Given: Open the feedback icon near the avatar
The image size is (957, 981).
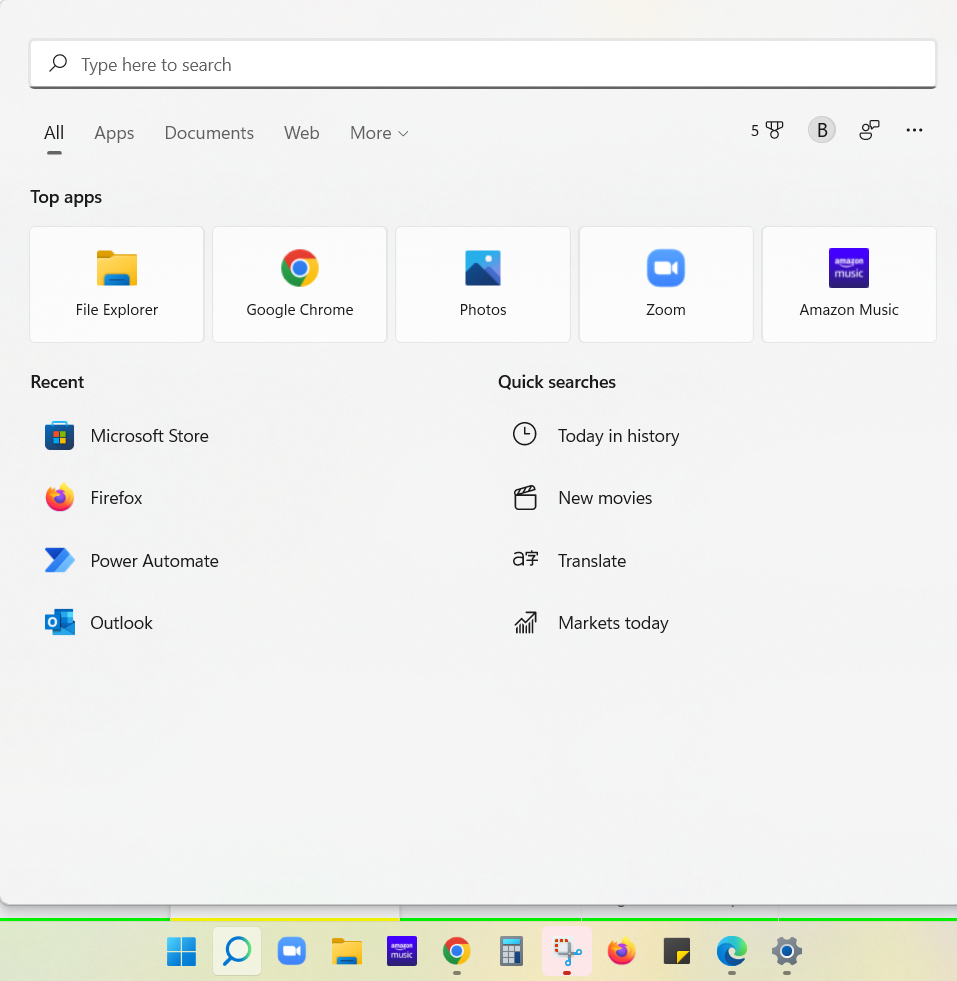Looking at the screenshot, I should click(868, 130).
